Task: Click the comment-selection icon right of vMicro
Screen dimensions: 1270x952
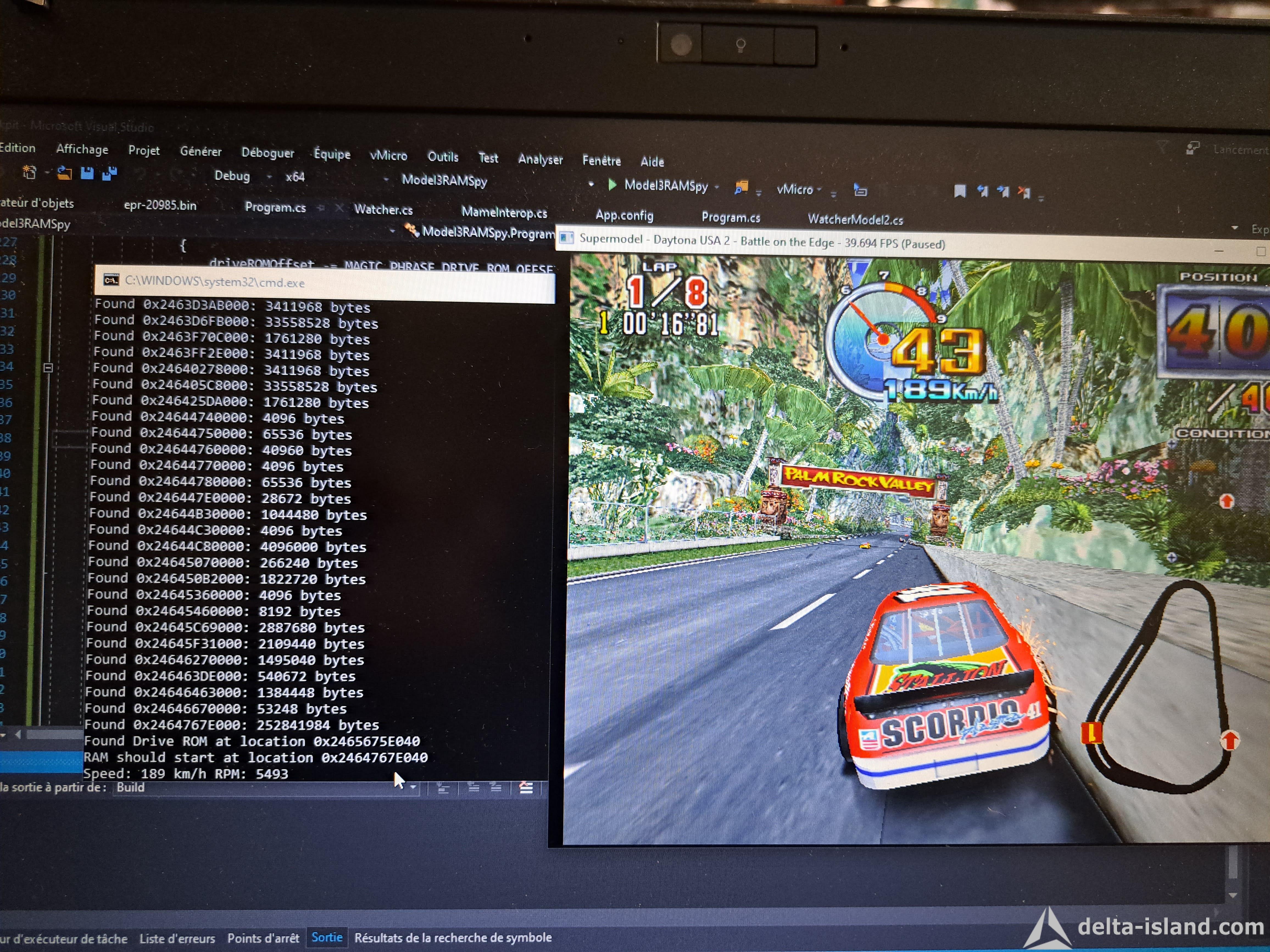Action: coord(859,190)
